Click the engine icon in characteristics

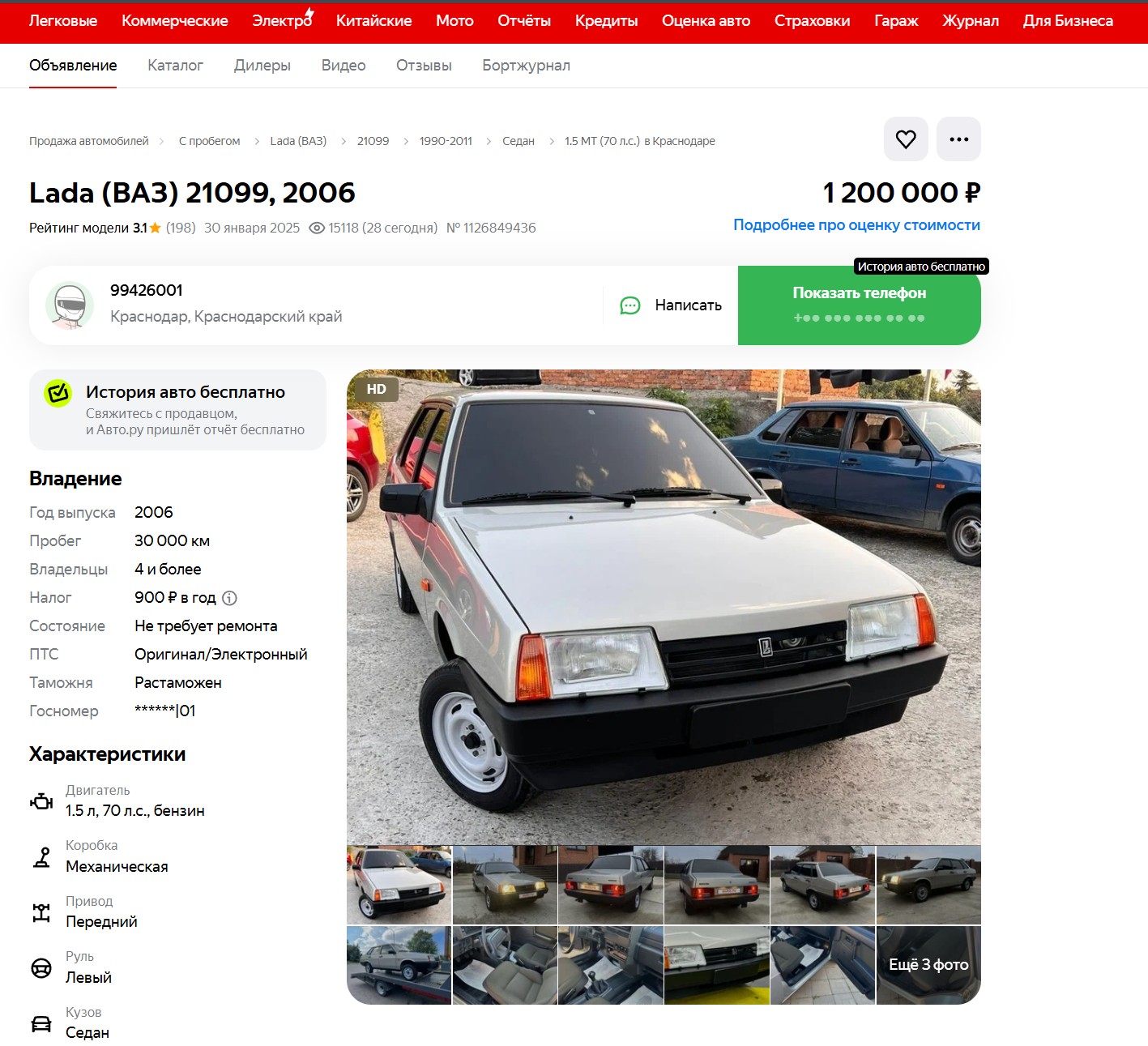click(x=41, y=801)
